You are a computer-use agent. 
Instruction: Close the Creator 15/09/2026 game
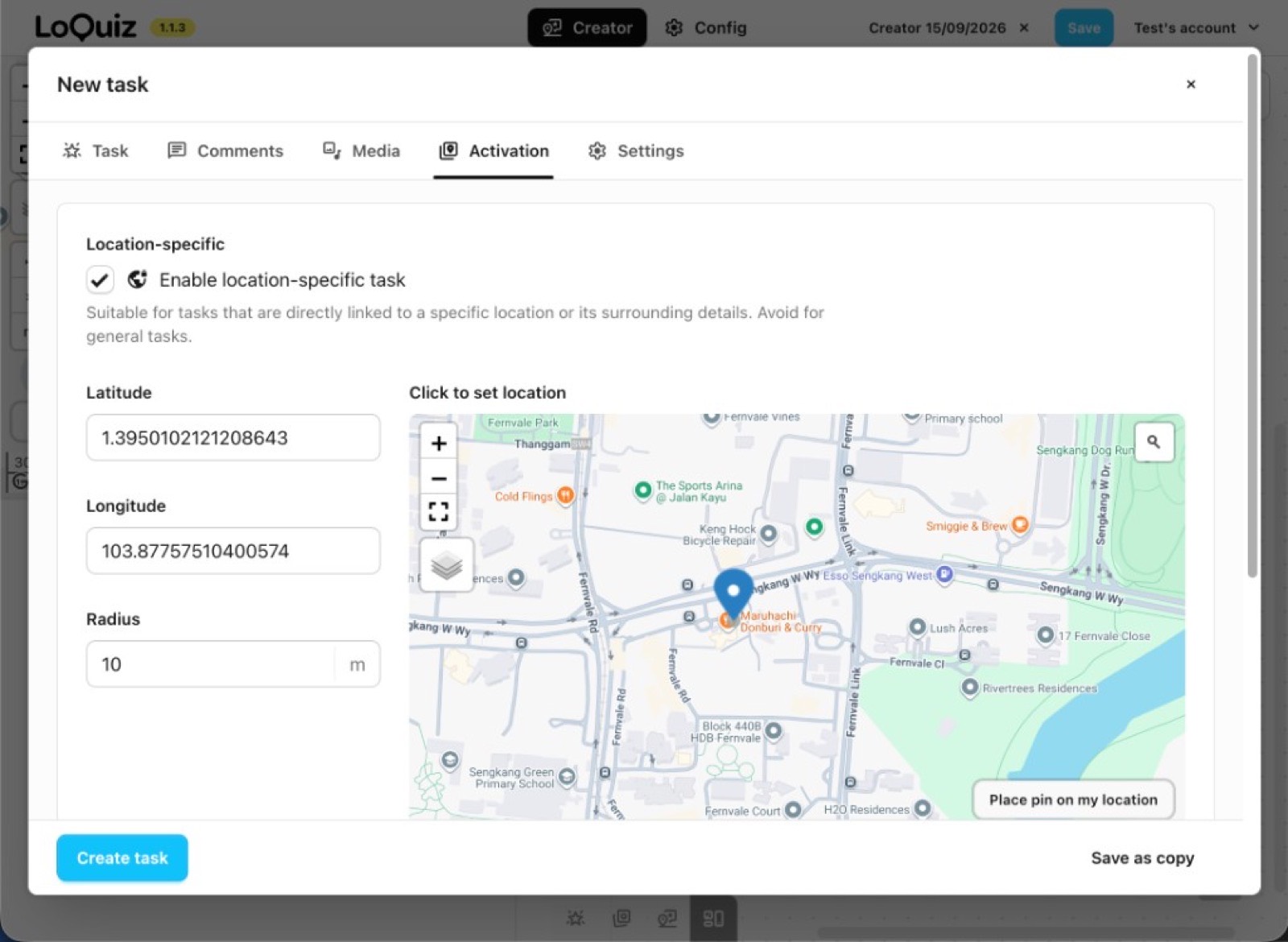(1024, 27)
